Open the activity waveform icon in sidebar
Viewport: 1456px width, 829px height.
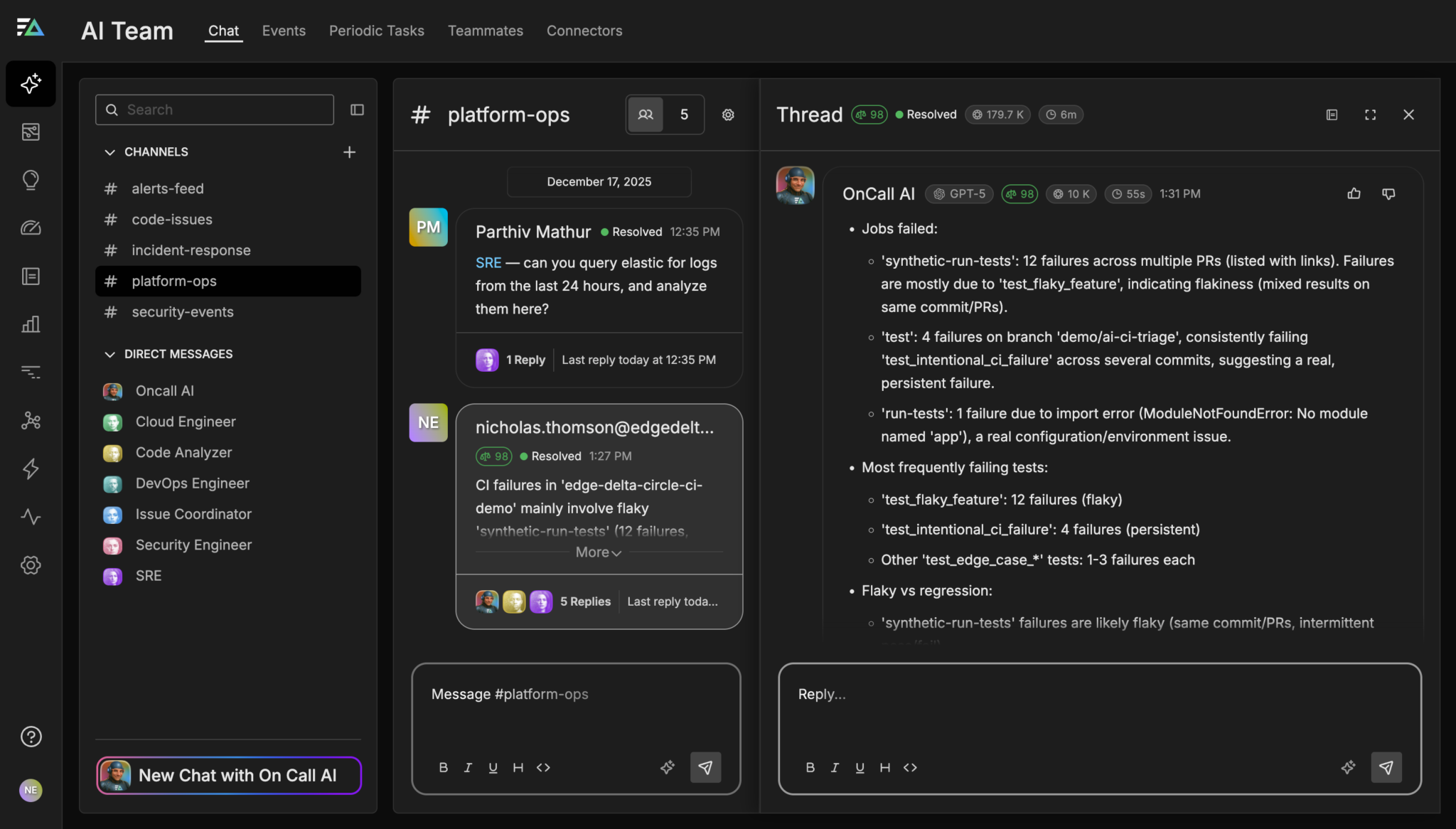pyautogui.click(x=31, y=517)
